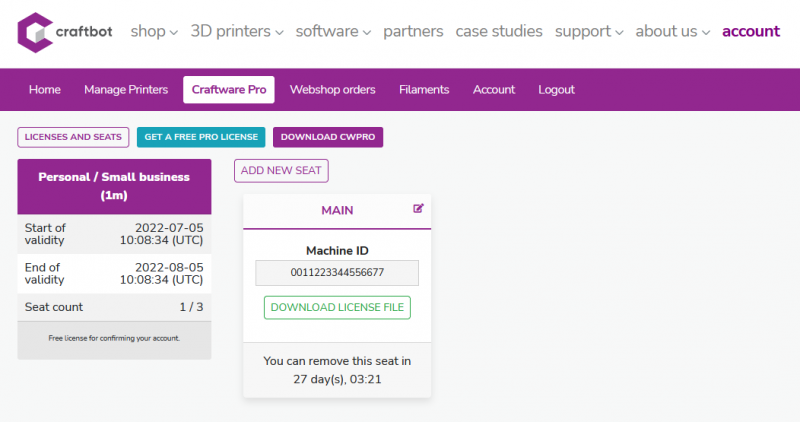Expand the shop dropdown menu
Image resolution: width=800 pixels, height=422 pixels.
154,31
